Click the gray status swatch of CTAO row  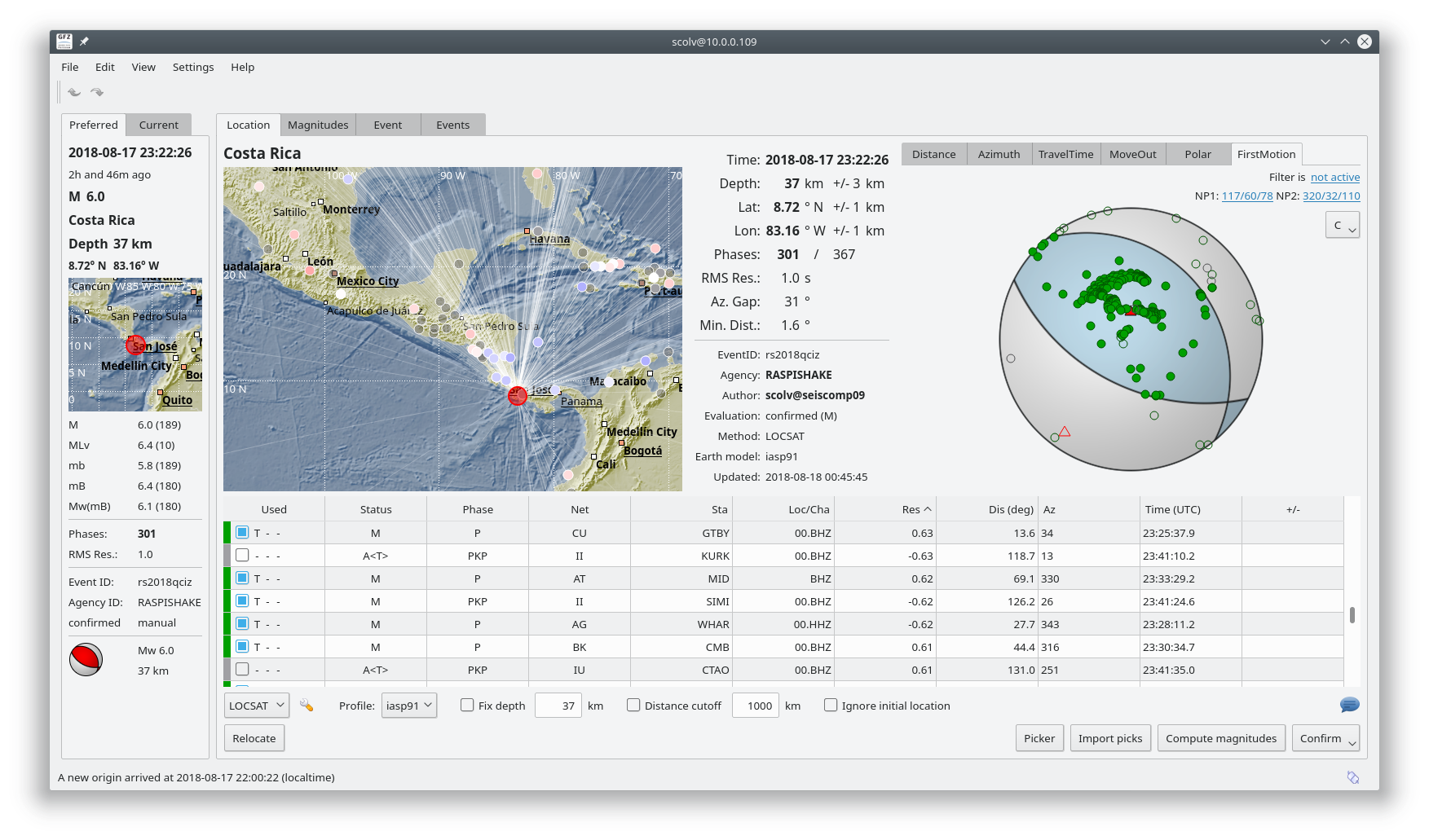pos(227,670)
